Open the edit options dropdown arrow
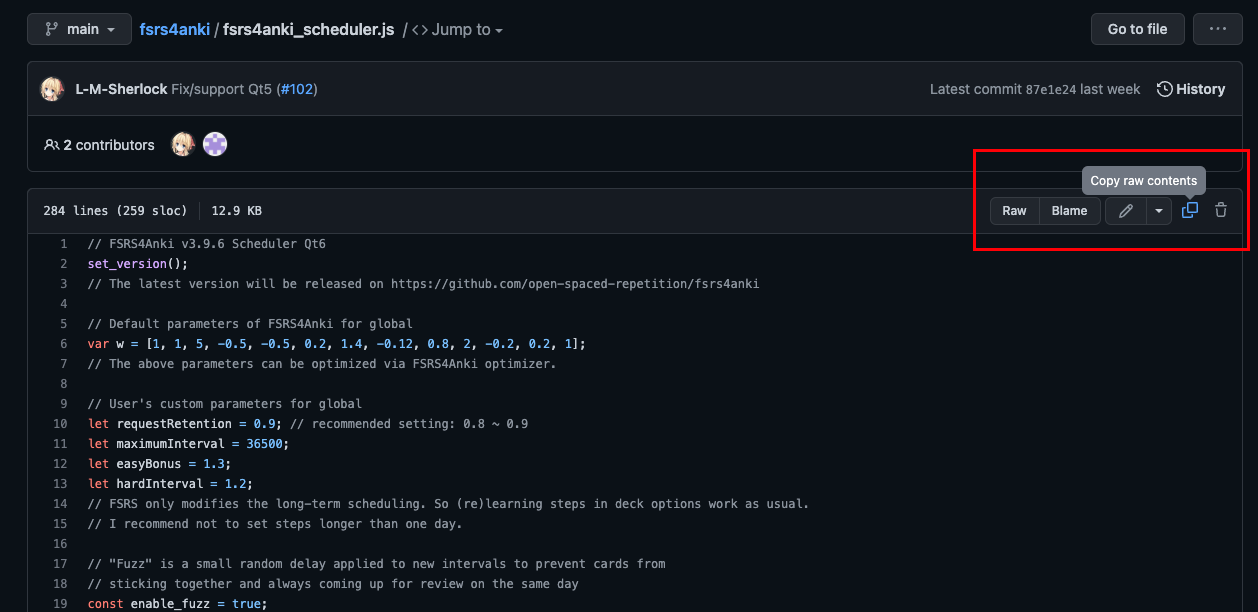This screenshot has height=612, width=1258. coord(1158,211)
